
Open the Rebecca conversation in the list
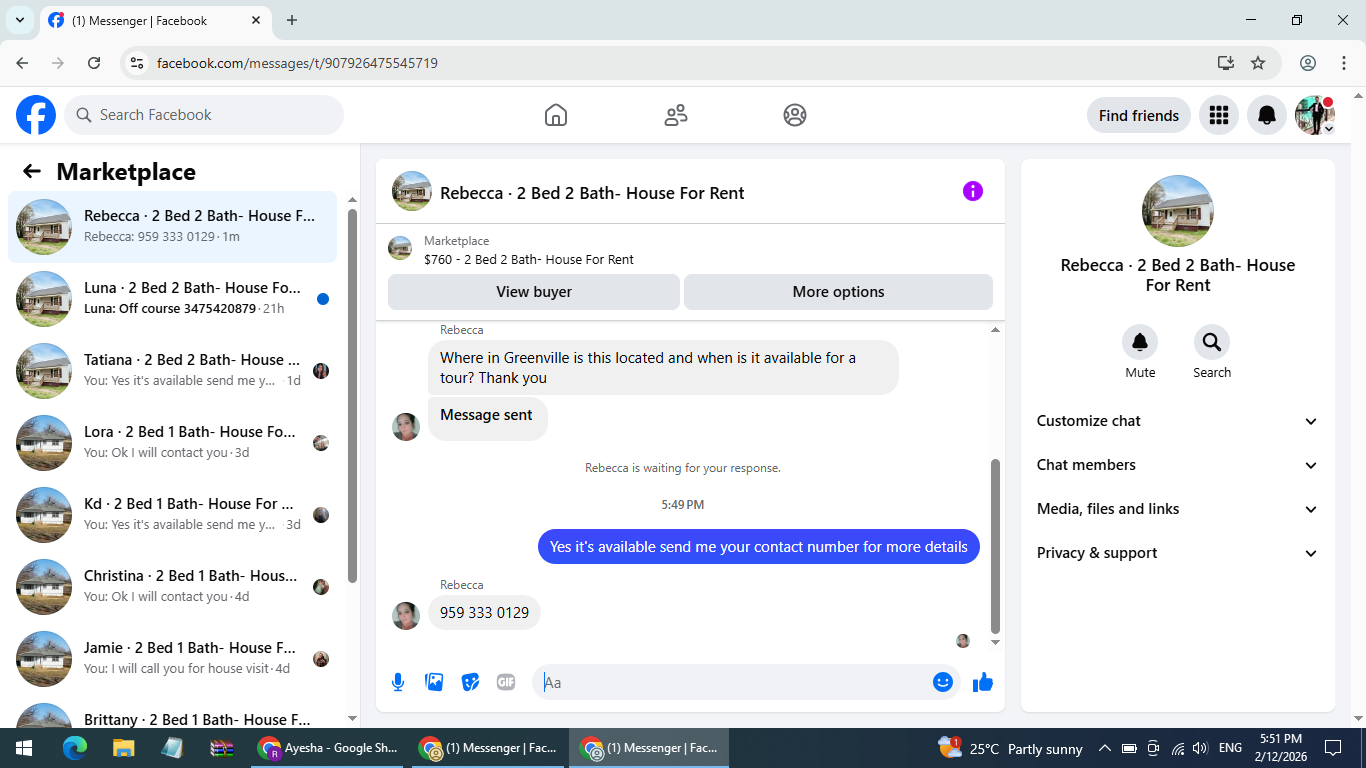(172, 227)
